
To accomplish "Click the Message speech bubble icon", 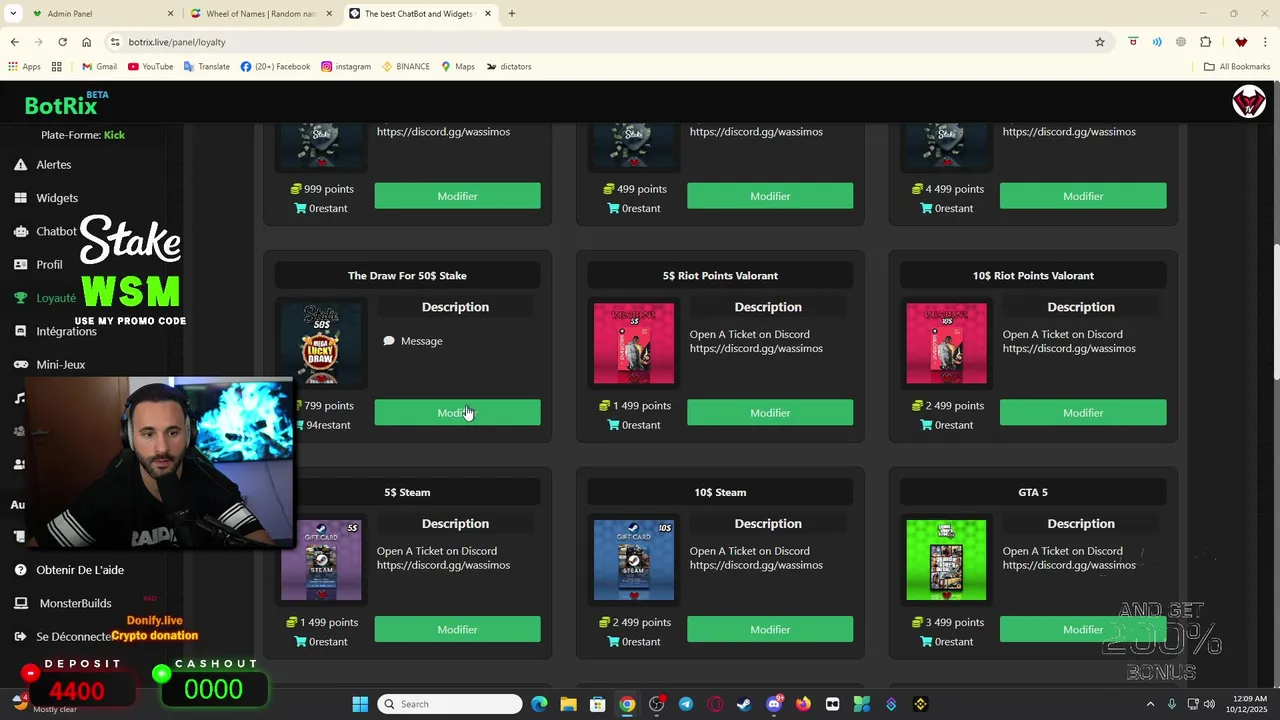I will (389, 341).
